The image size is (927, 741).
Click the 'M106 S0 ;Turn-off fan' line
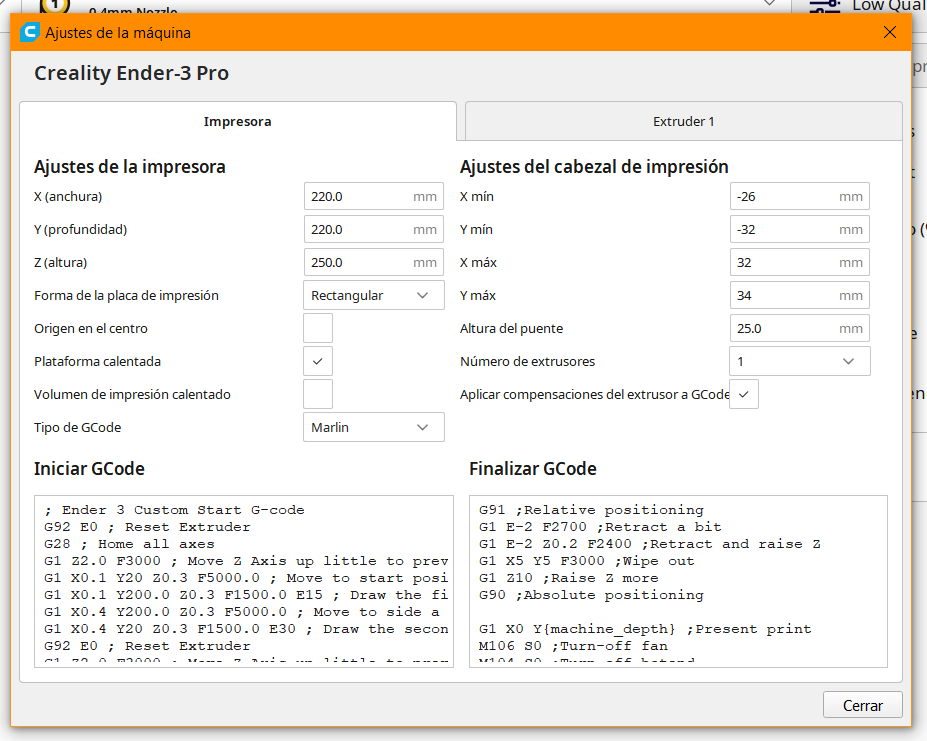tap(573, 646)
